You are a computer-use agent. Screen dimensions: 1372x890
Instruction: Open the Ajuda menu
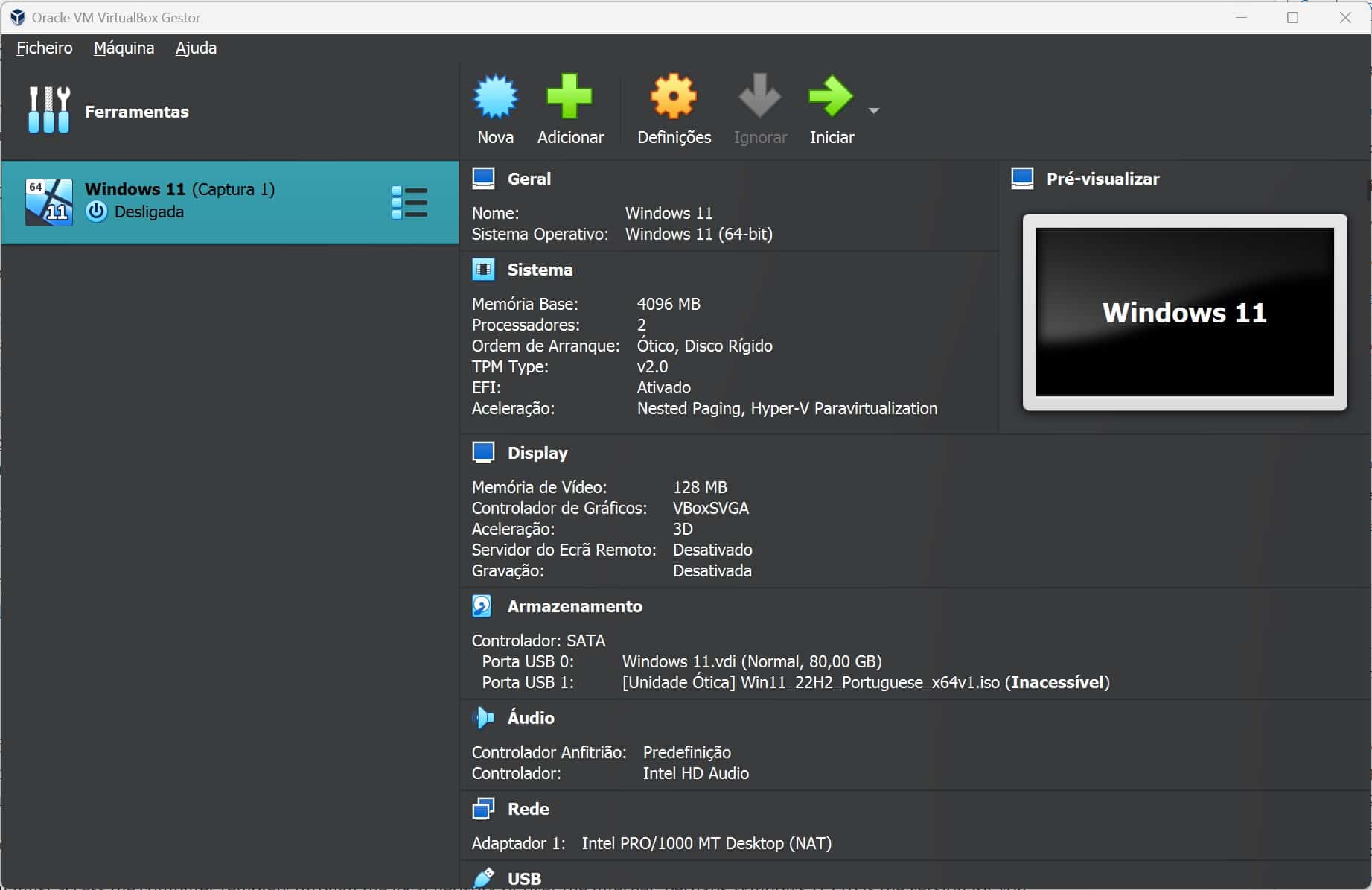tap(196, 48)
